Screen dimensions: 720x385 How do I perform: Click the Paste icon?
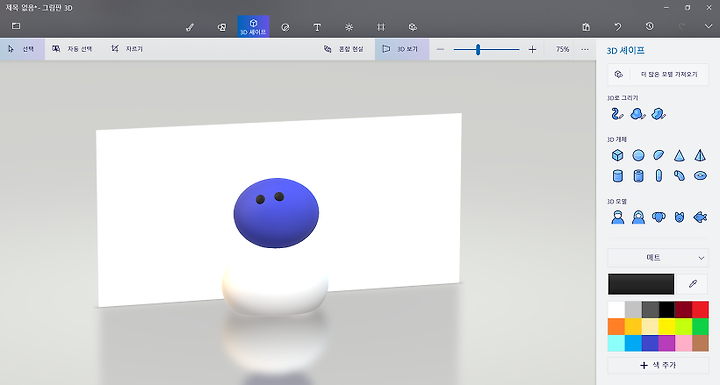586,27
